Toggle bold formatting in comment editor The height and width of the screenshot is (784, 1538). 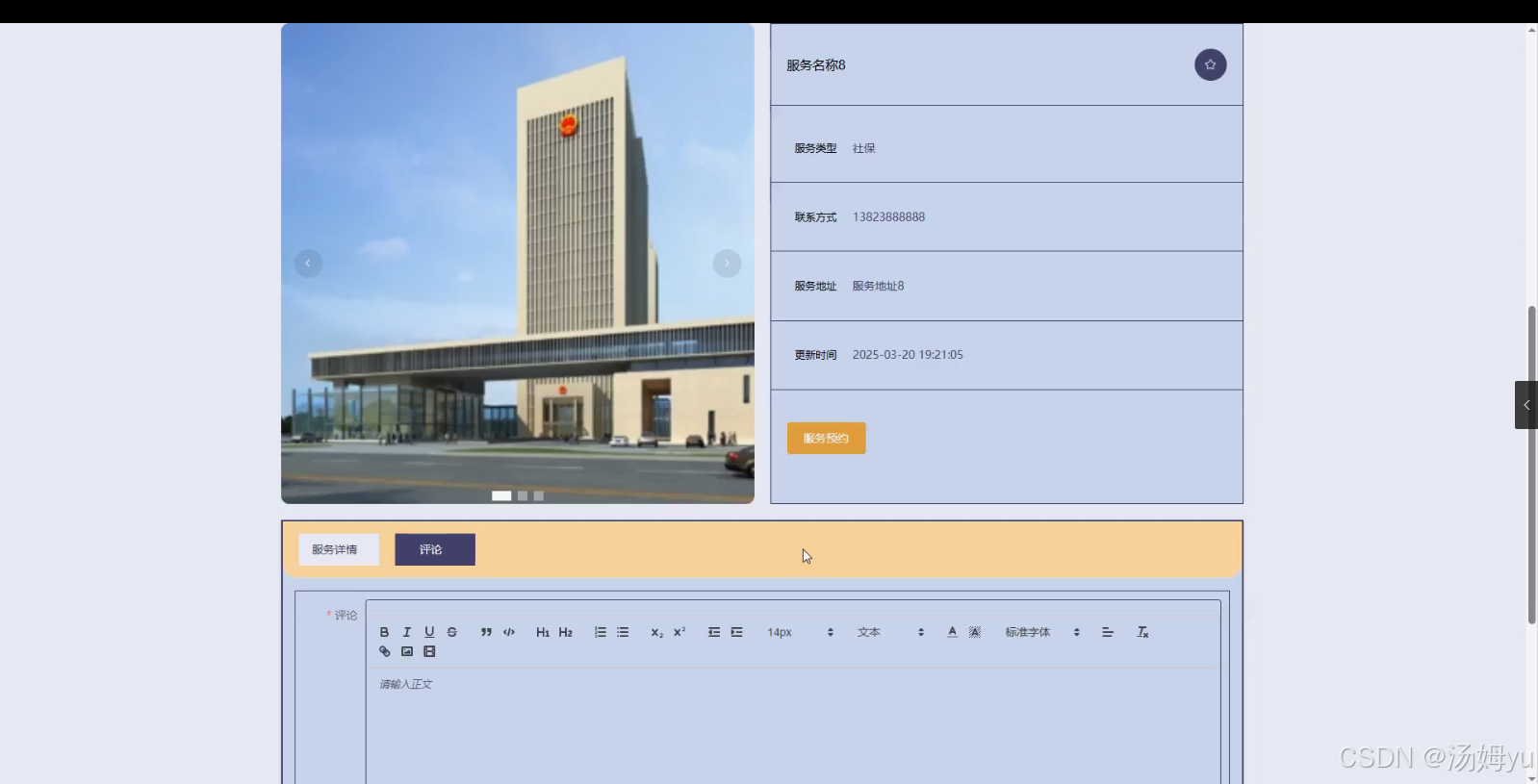coord(384,632)
